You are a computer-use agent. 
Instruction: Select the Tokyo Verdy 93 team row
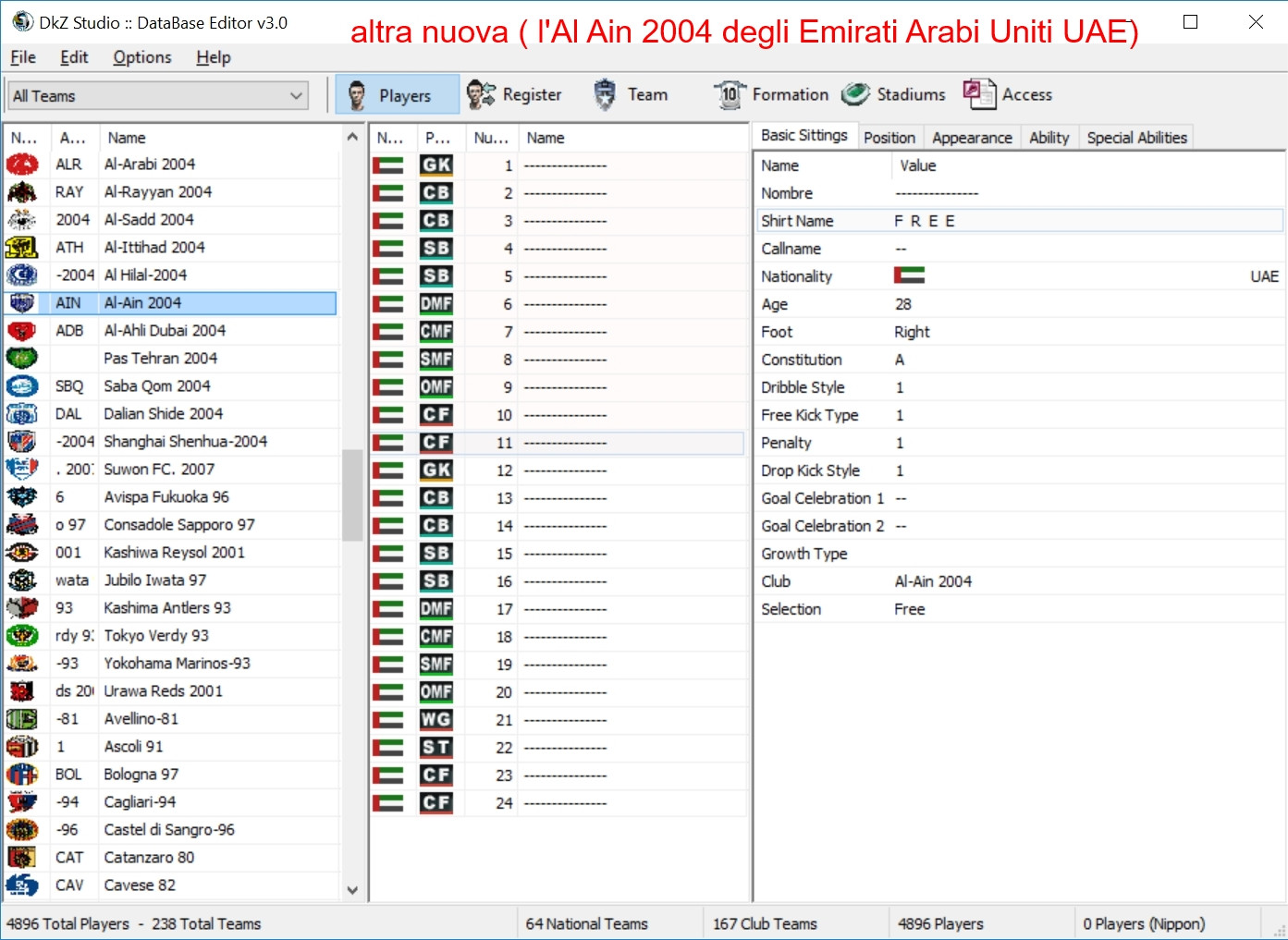(170, 636)
